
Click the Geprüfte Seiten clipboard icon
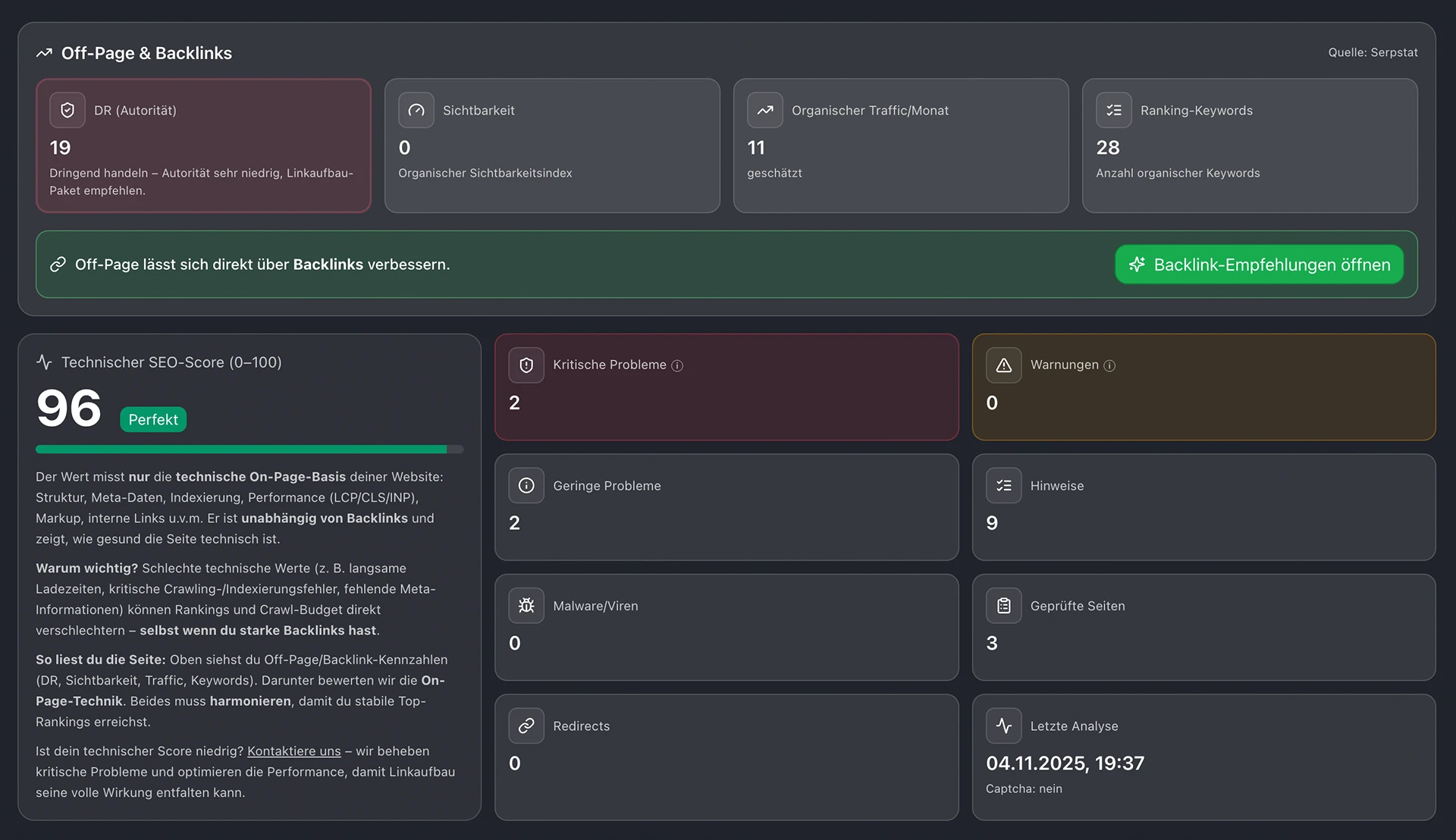click(1004, 606)
